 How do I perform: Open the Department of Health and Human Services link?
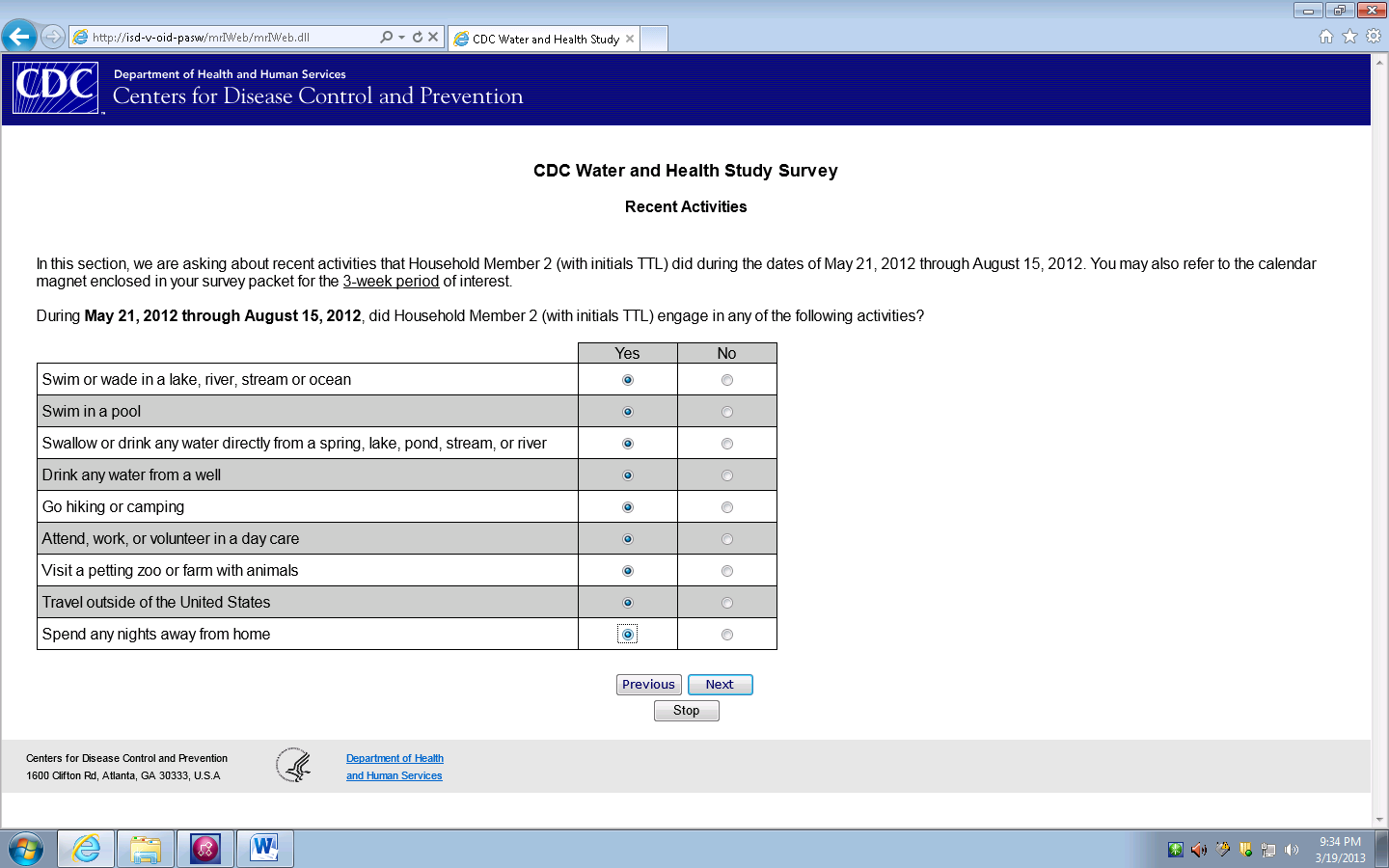[395, 767]
